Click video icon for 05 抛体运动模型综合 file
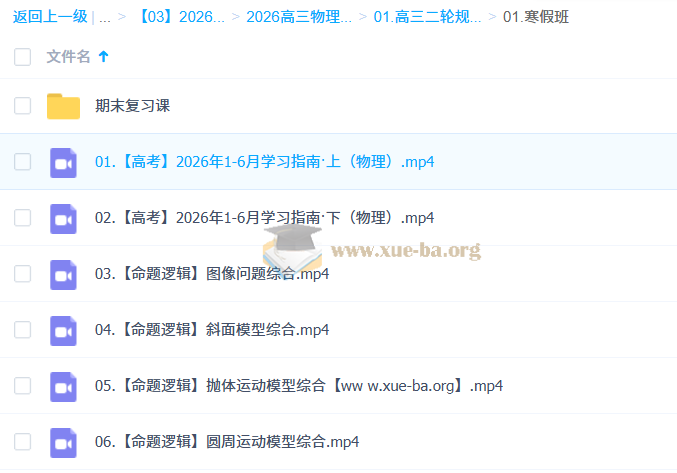This screenshot has width=677, height=473. (63, 386)
